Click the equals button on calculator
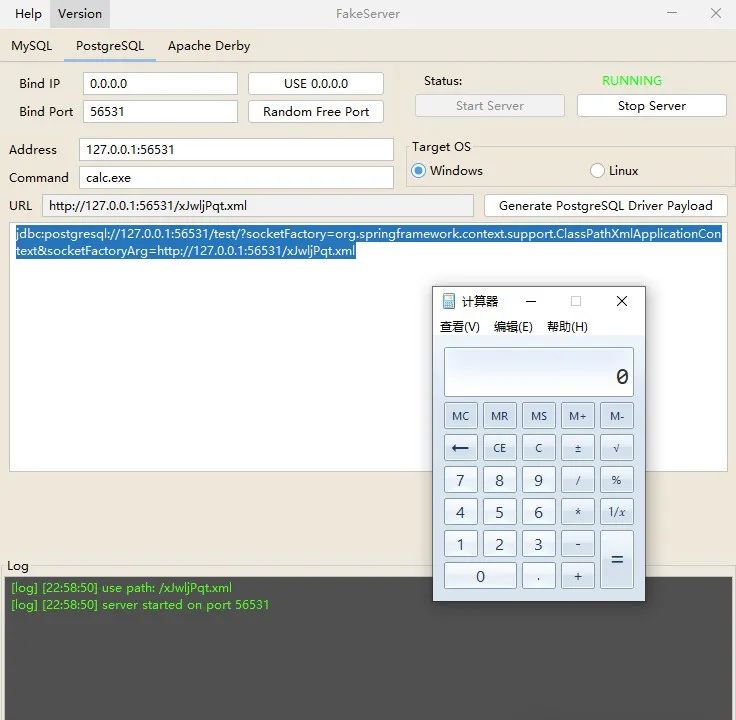 coord(617,559)
